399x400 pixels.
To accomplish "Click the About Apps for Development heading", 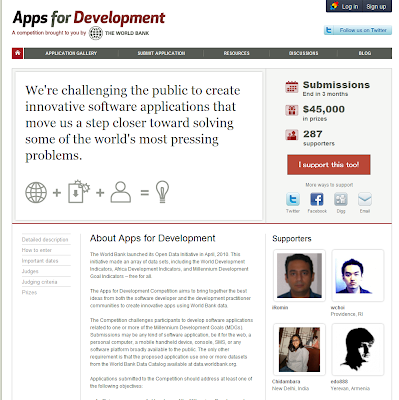I will click(x=153, y=238).
